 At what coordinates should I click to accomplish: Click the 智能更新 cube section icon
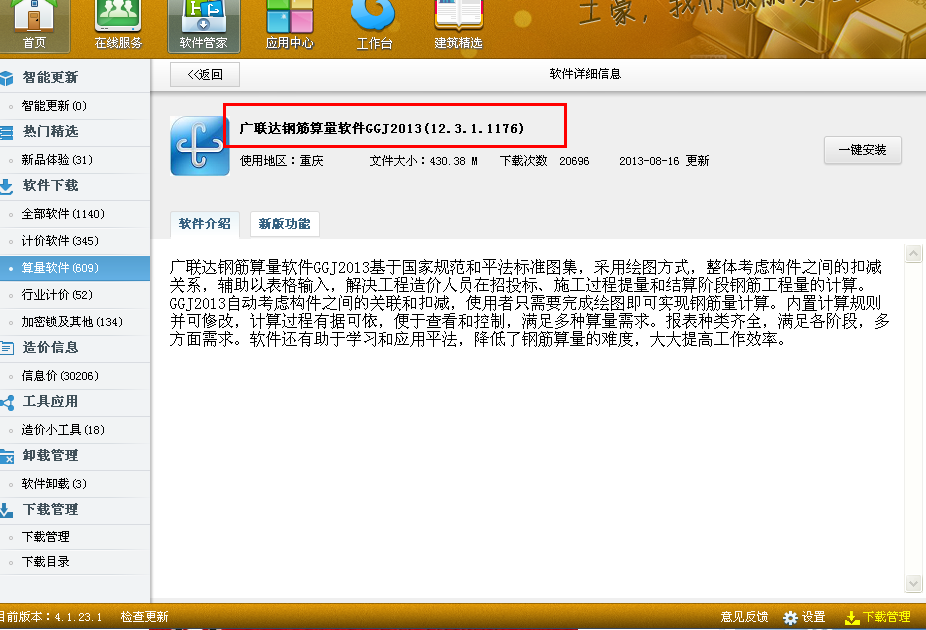(x=6, y=78)
